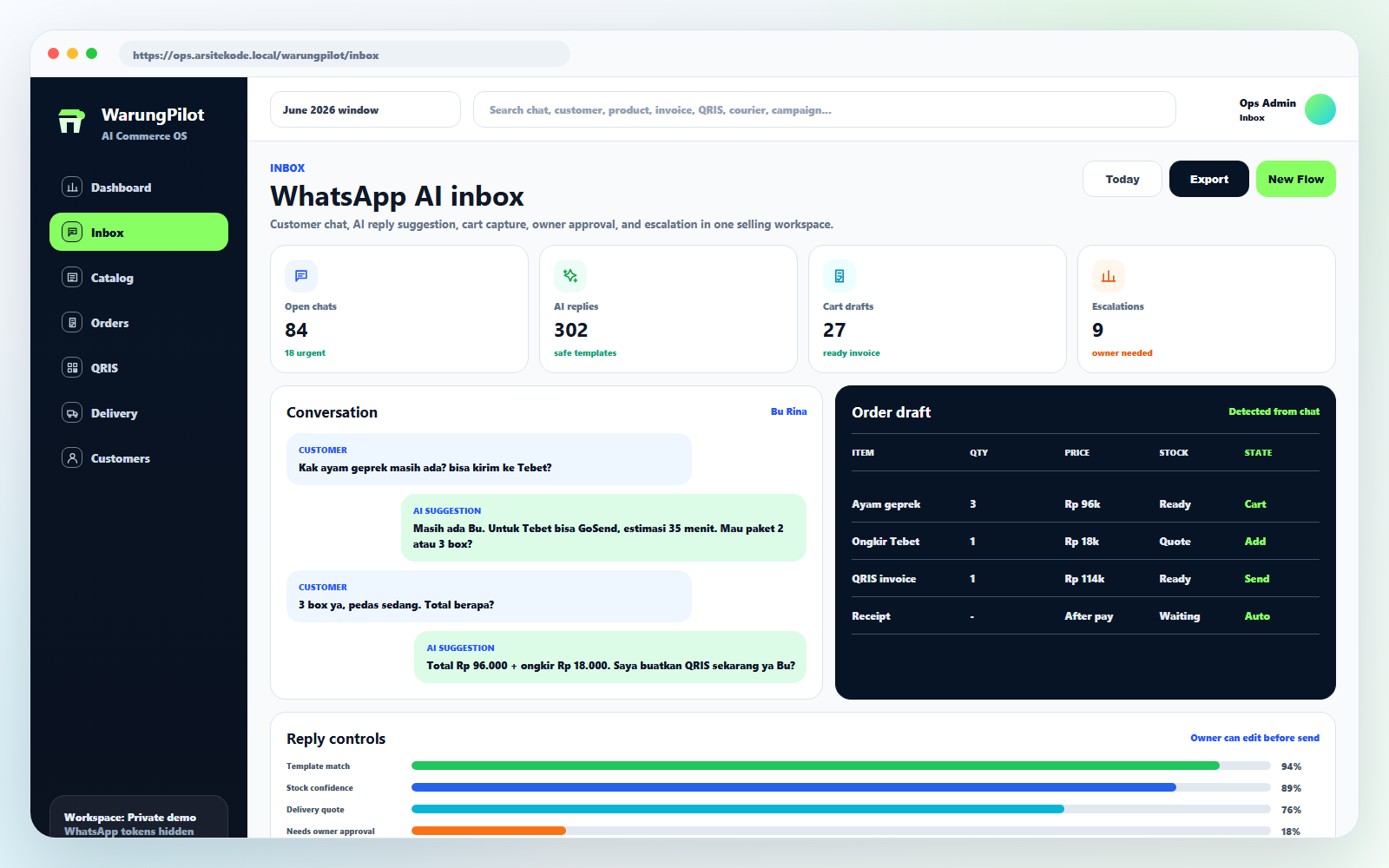
Task: Open the Ops Admin profile avatar
Action: tap(1320, 109)
